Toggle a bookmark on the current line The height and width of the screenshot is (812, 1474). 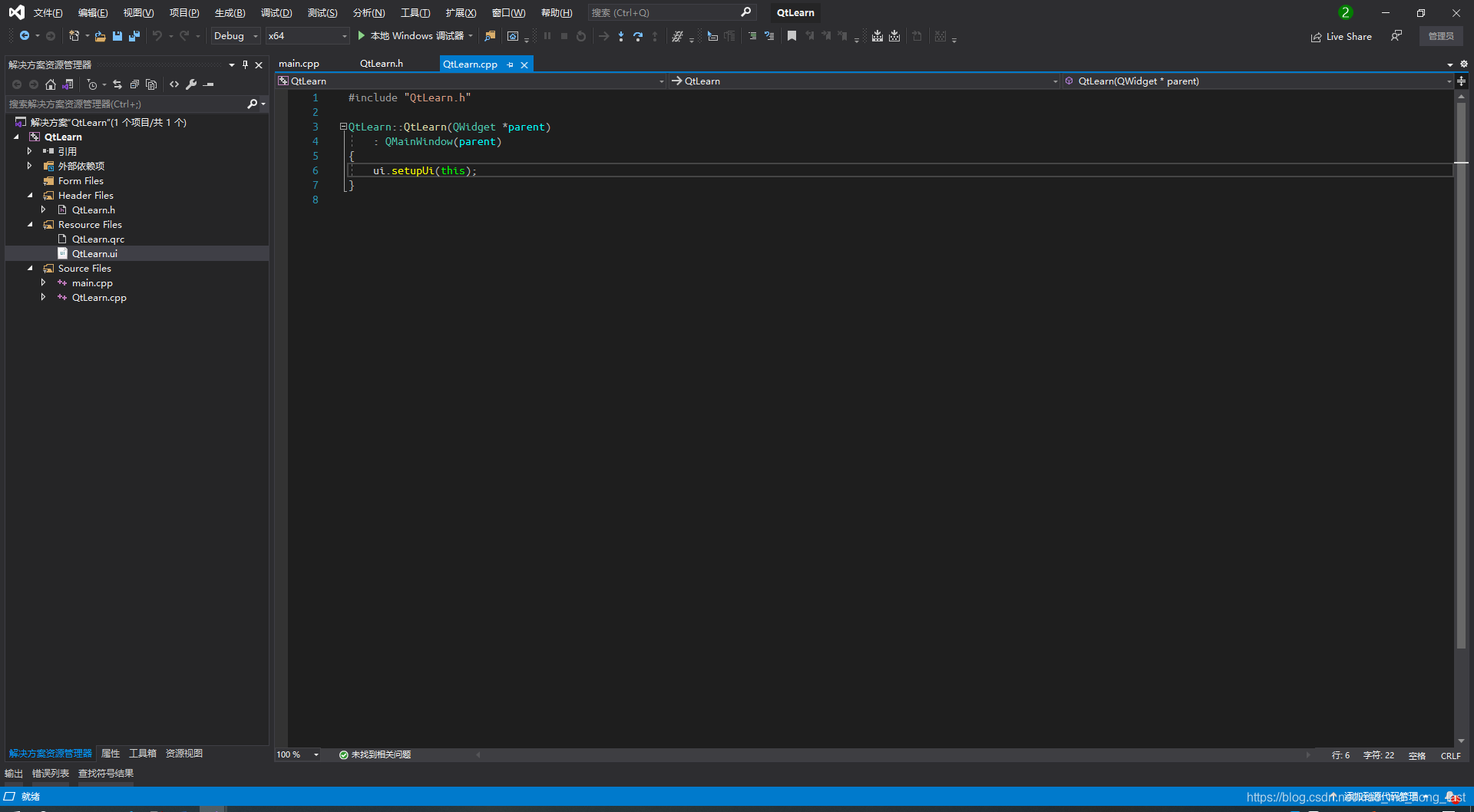click(x=792, y=36)
